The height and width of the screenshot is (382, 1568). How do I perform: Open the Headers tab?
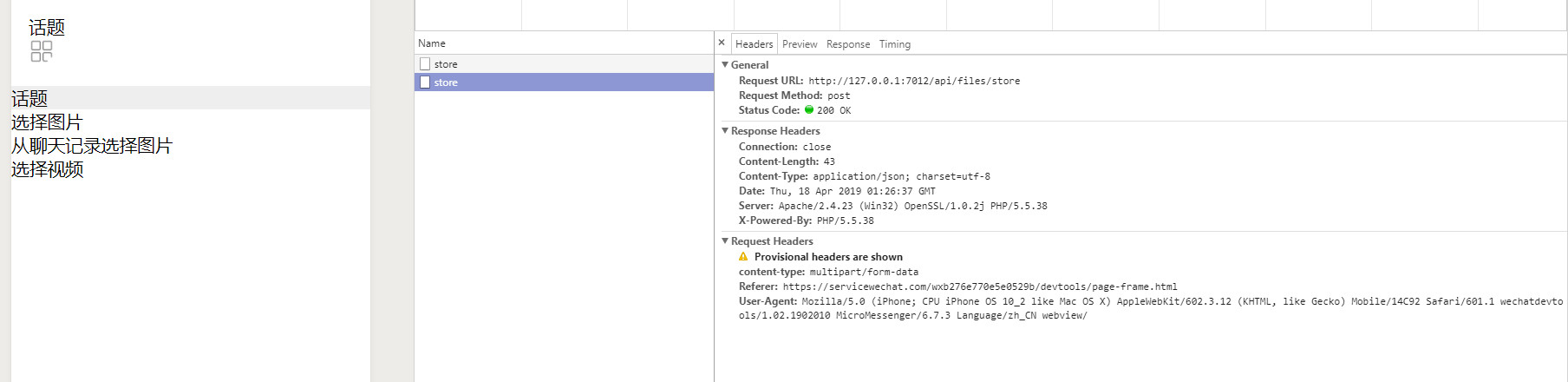point(754,44)
